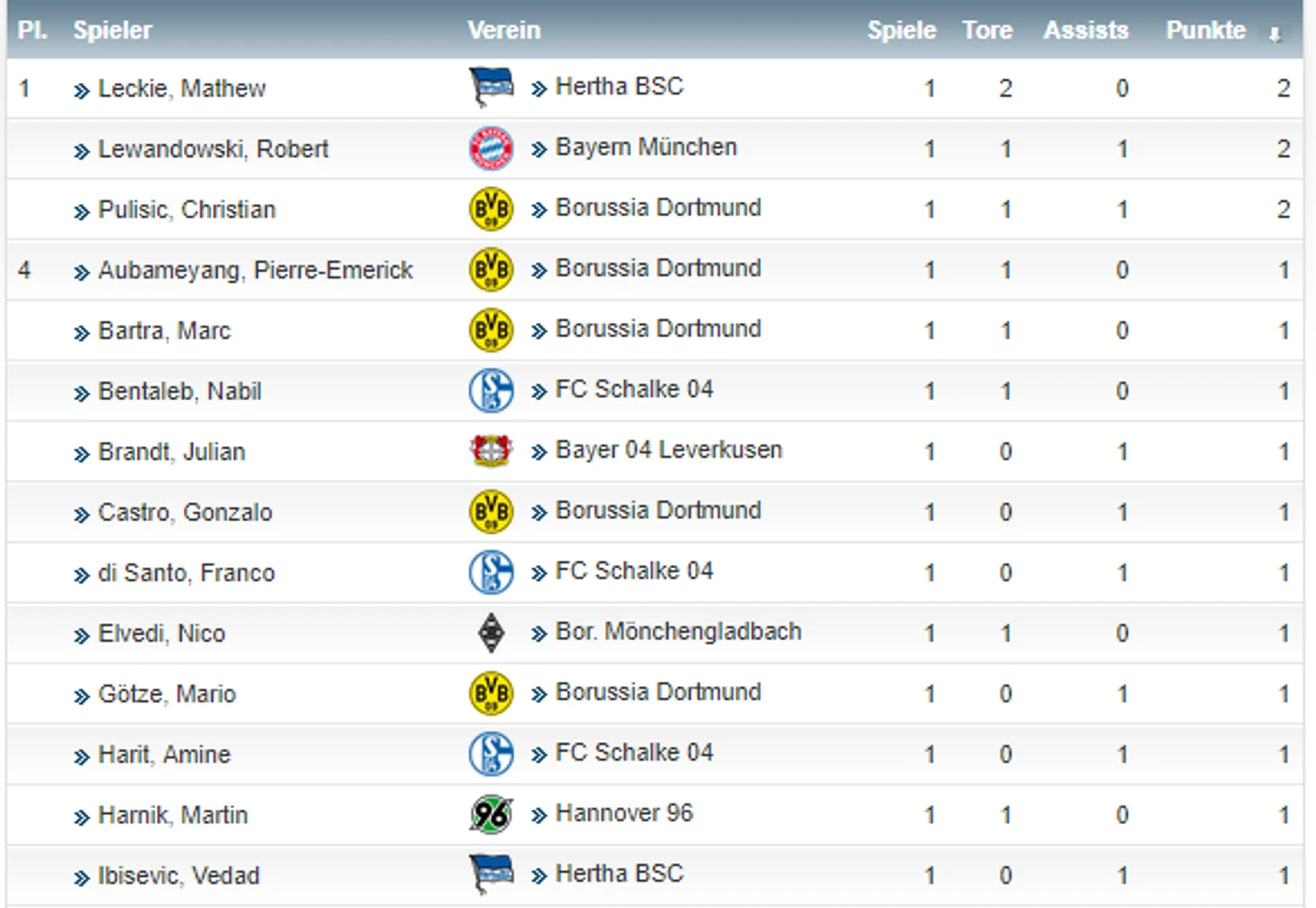Click the Mönchengladbach diamond logo
1316x908 pixels.
coord(491,633)
